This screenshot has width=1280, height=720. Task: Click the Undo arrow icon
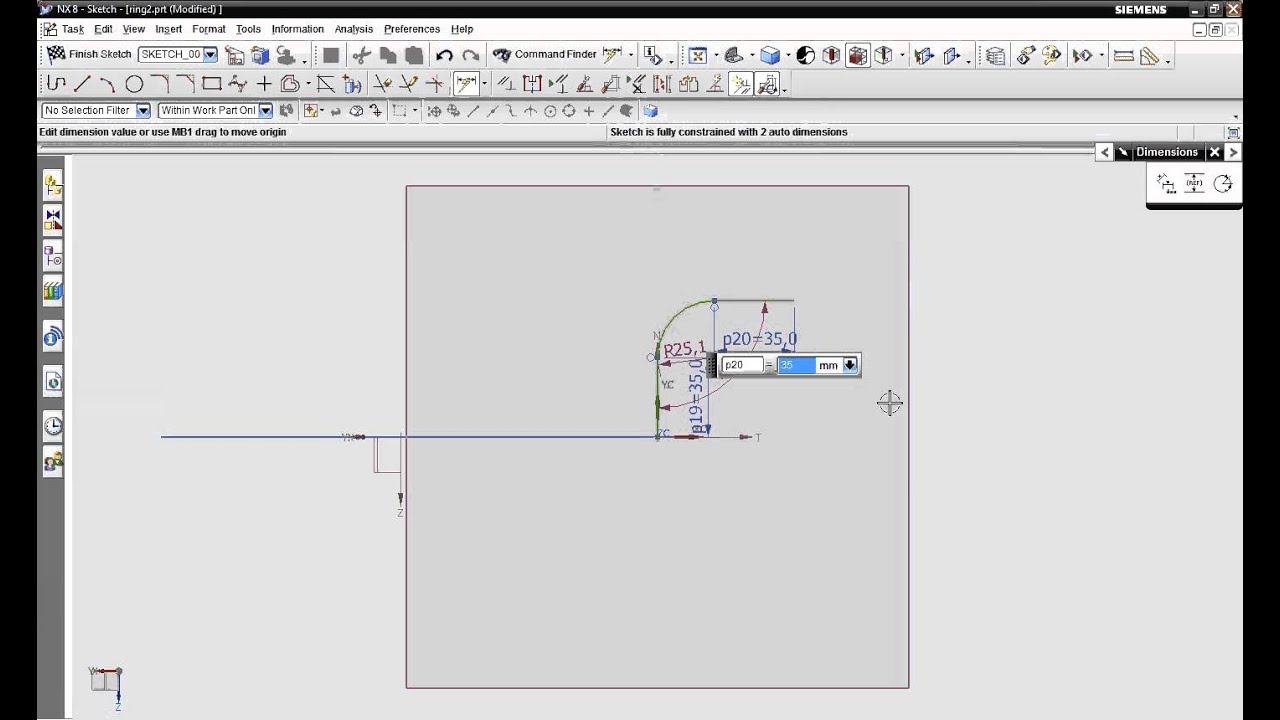click(x=444, y=55)
